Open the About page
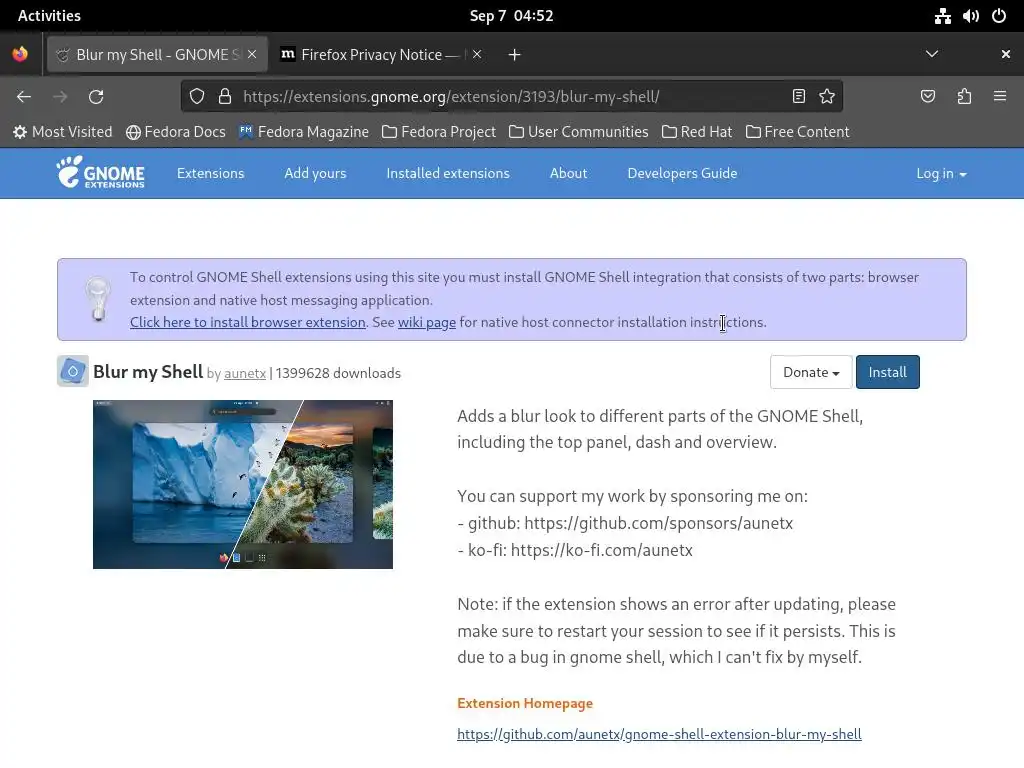Screen dimensions: 1024x768 pyautogui.click(x=568, y=173)
